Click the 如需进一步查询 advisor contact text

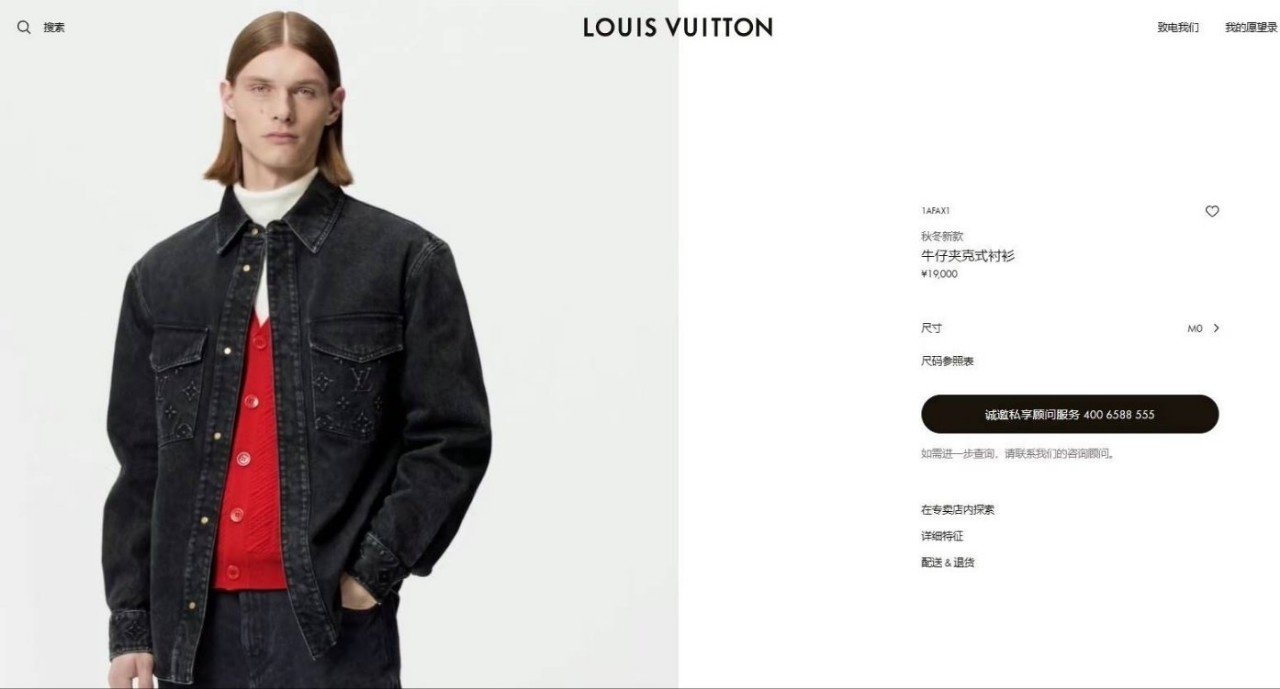1018,454
